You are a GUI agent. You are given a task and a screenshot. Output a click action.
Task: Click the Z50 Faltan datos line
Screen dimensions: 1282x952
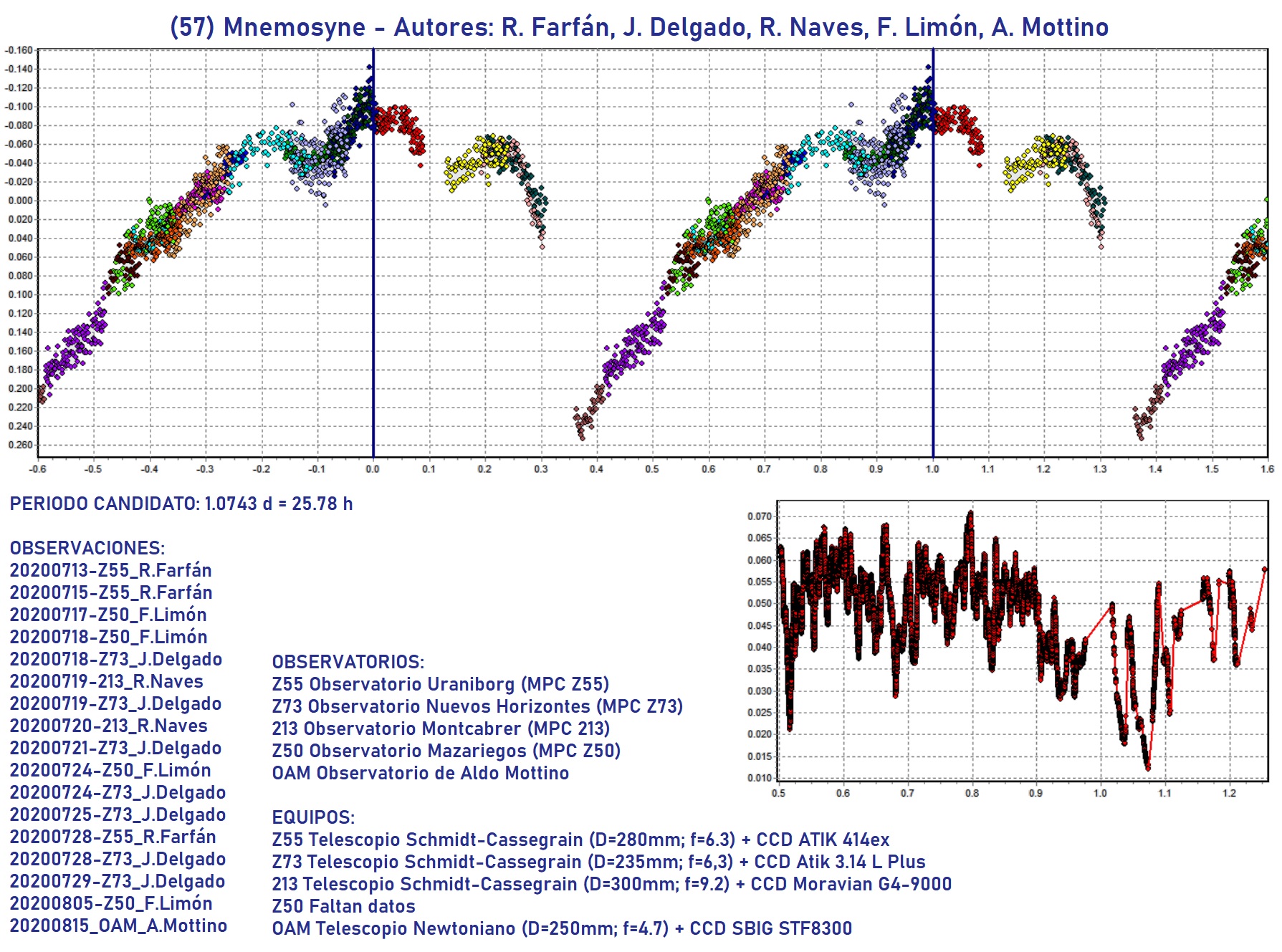tap(343, 906)
